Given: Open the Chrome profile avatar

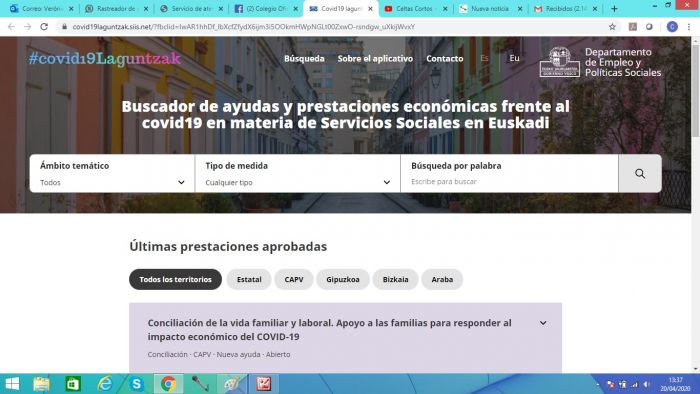Looking at the screenshot, I should click(672, 27).
